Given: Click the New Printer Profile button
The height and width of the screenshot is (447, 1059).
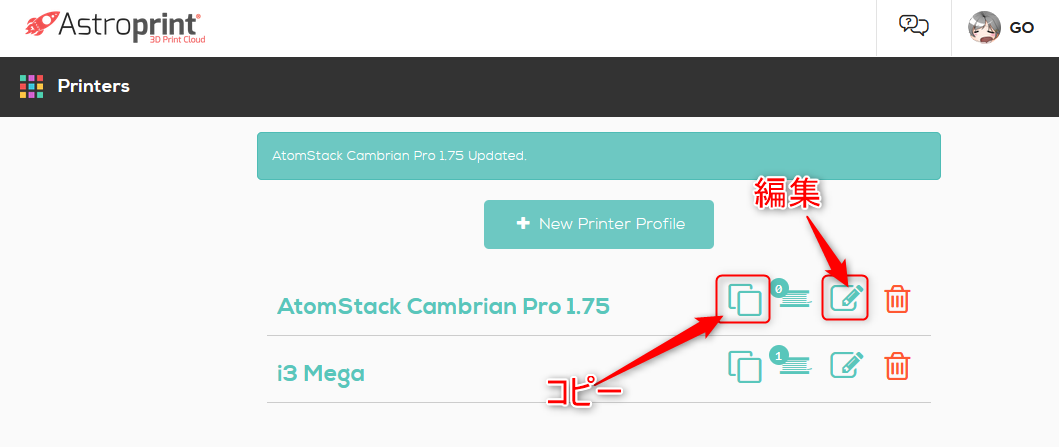Looking at the screenshot, I should [598, 224].
